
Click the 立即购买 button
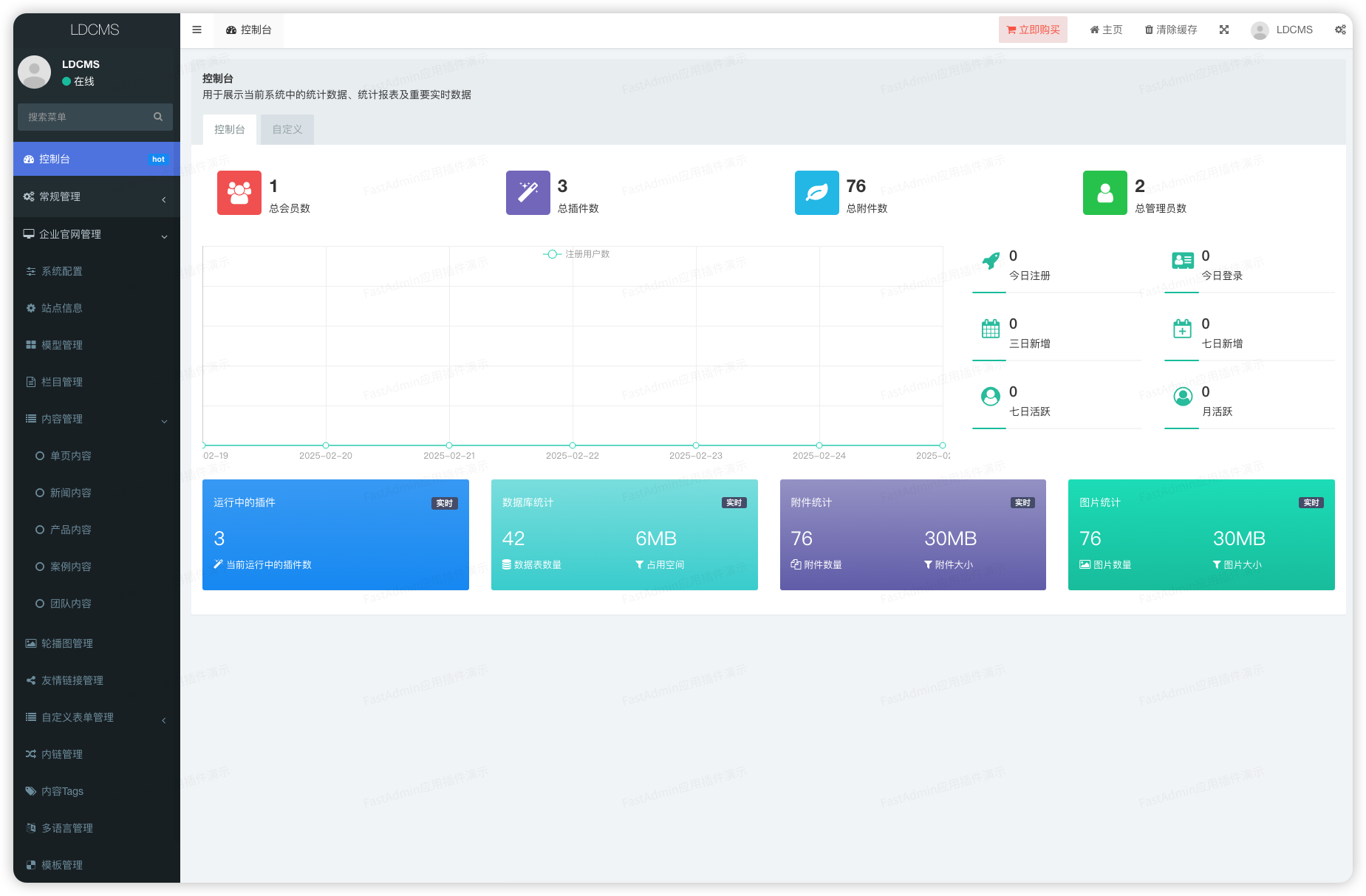coord(1033,30)
